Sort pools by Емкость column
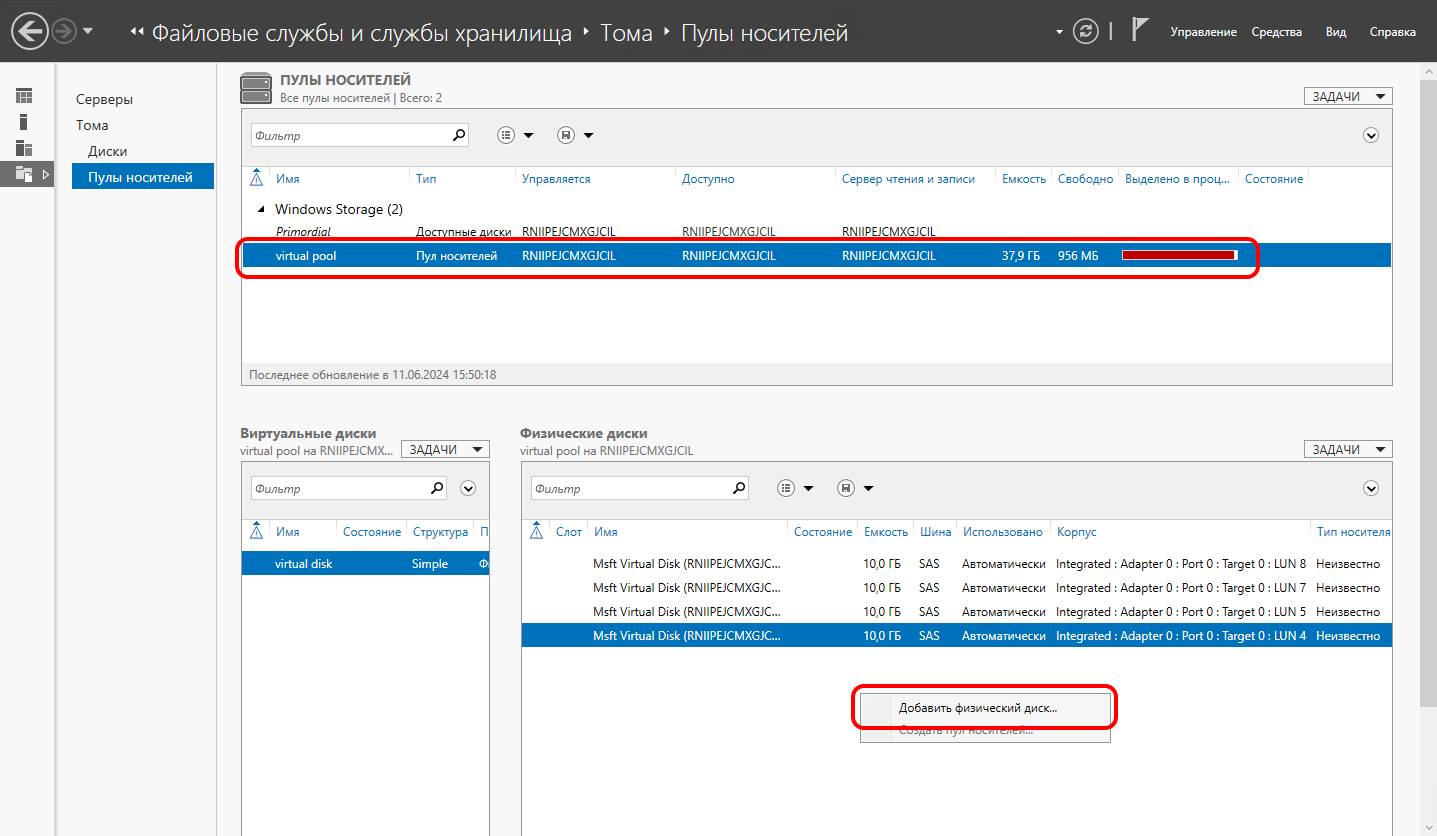This screenshot has width=1437, height=836. (1024, 179)
